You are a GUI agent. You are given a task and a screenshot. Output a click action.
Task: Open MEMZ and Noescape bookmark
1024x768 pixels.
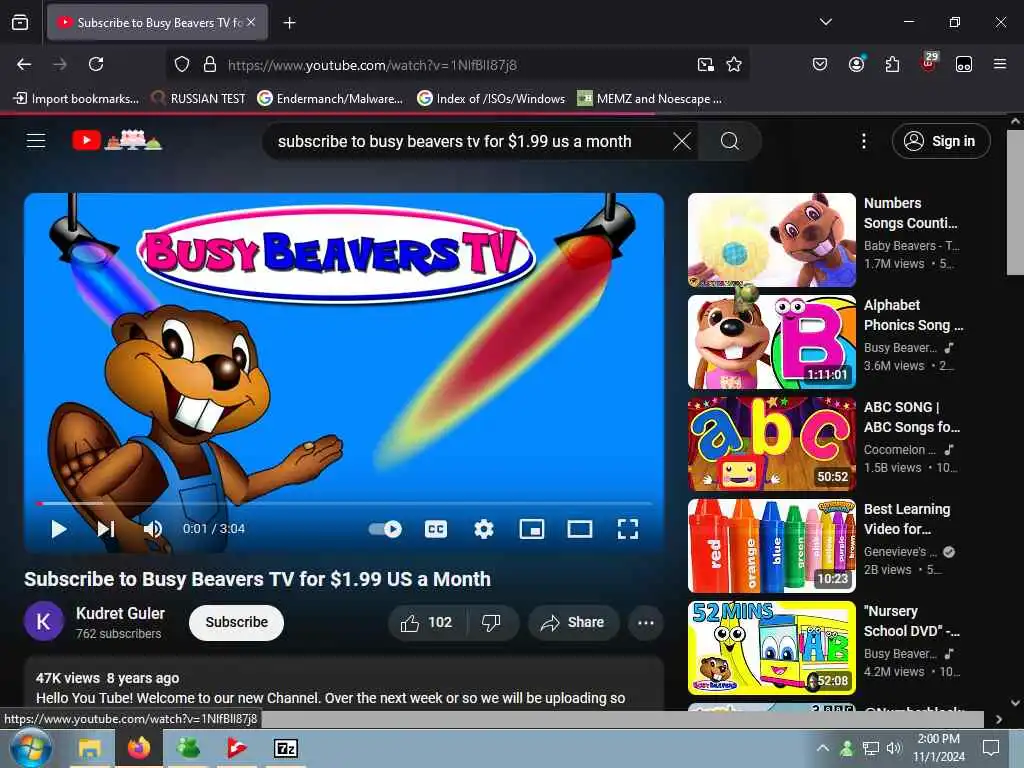click(x=650, y=99)
